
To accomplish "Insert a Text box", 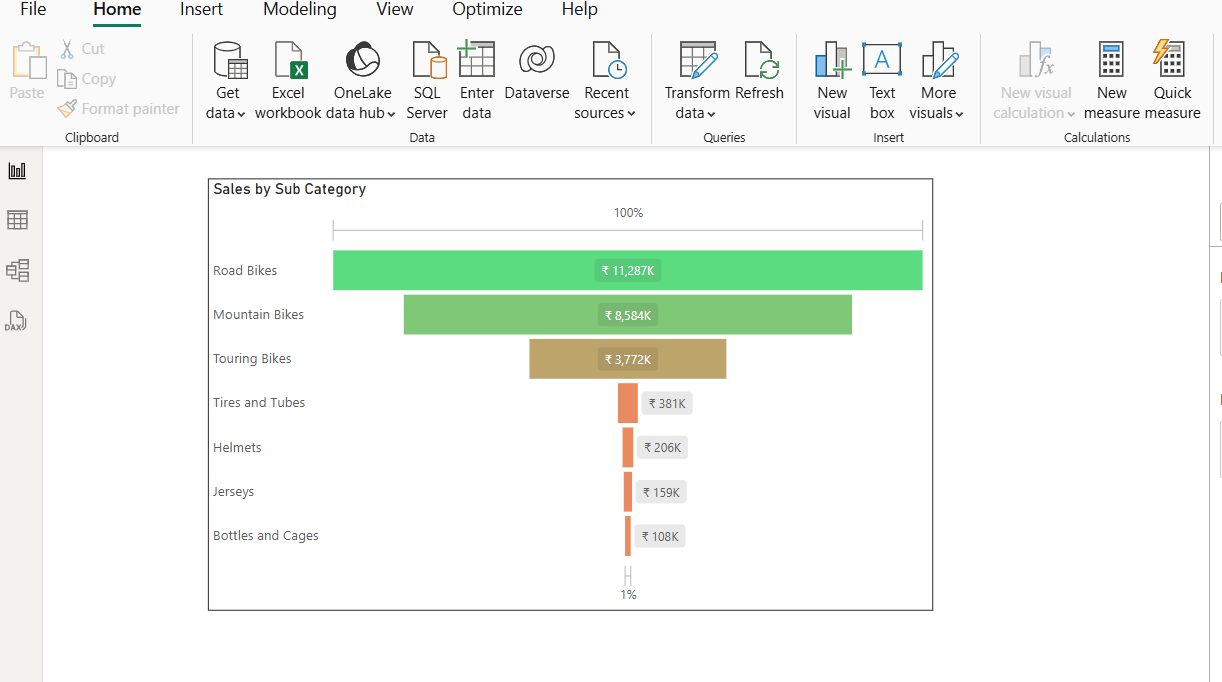I will tap(882, 82).
